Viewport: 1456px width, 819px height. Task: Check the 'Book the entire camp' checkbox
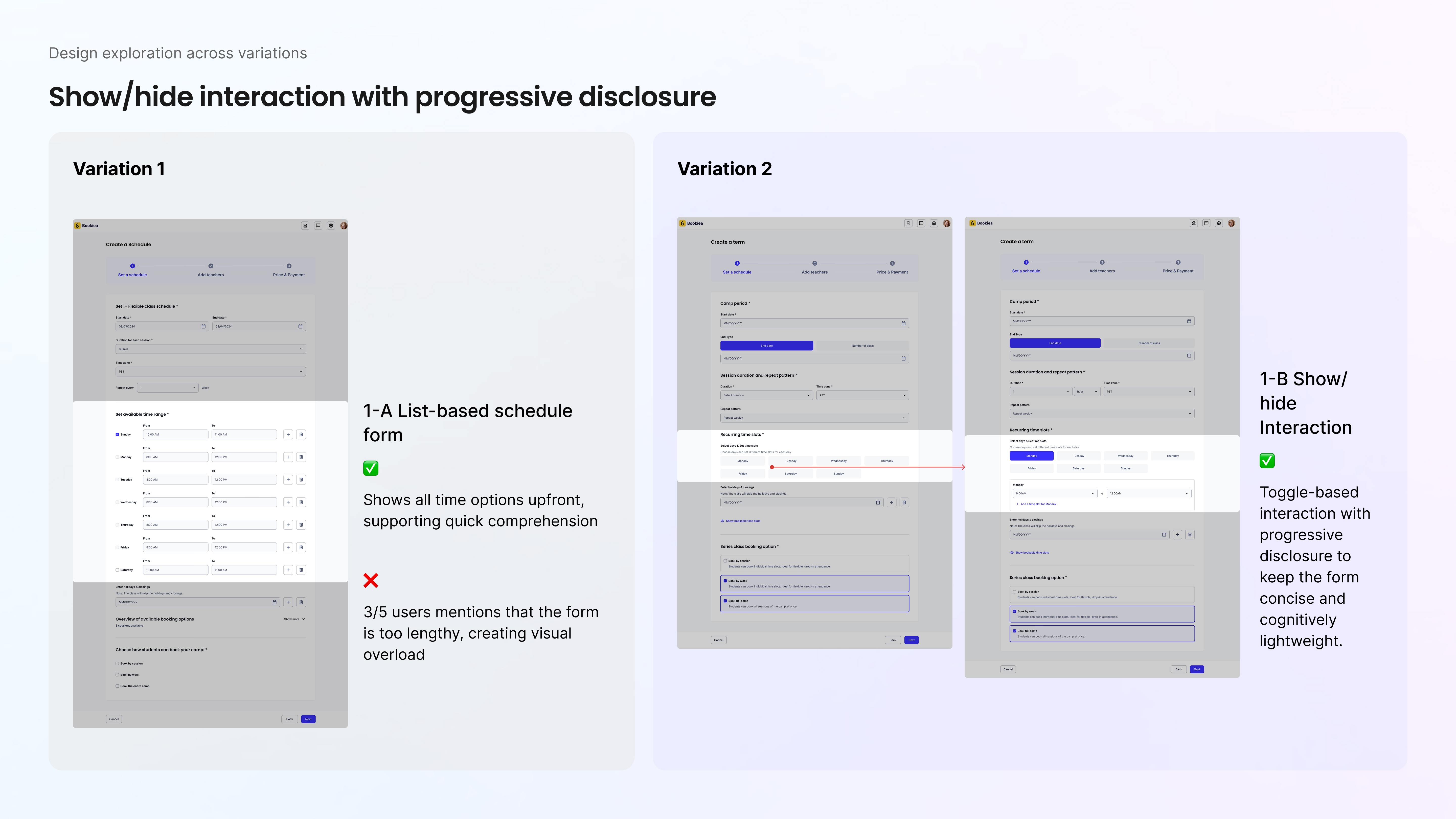(x=118, y=686)
